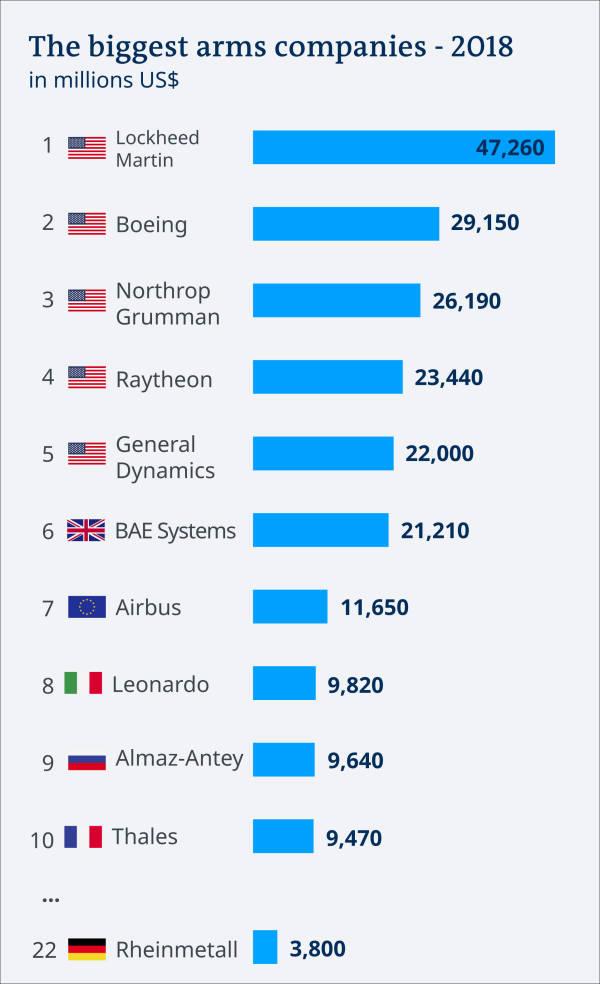
Task: Click the ellipsis between rank 10 and 22
Action: pyautogui.click(x=51, y=901)
